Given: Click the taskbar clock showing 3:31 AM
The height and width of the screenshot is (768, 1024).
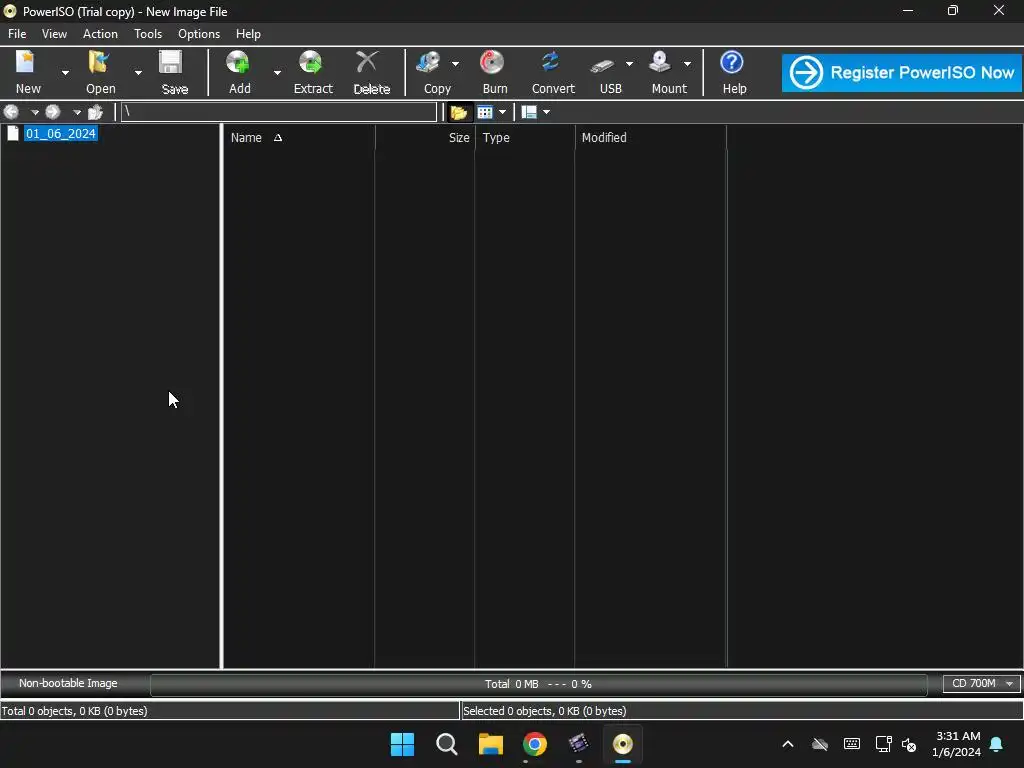Looking at the screenshot, I should point(957,744).
